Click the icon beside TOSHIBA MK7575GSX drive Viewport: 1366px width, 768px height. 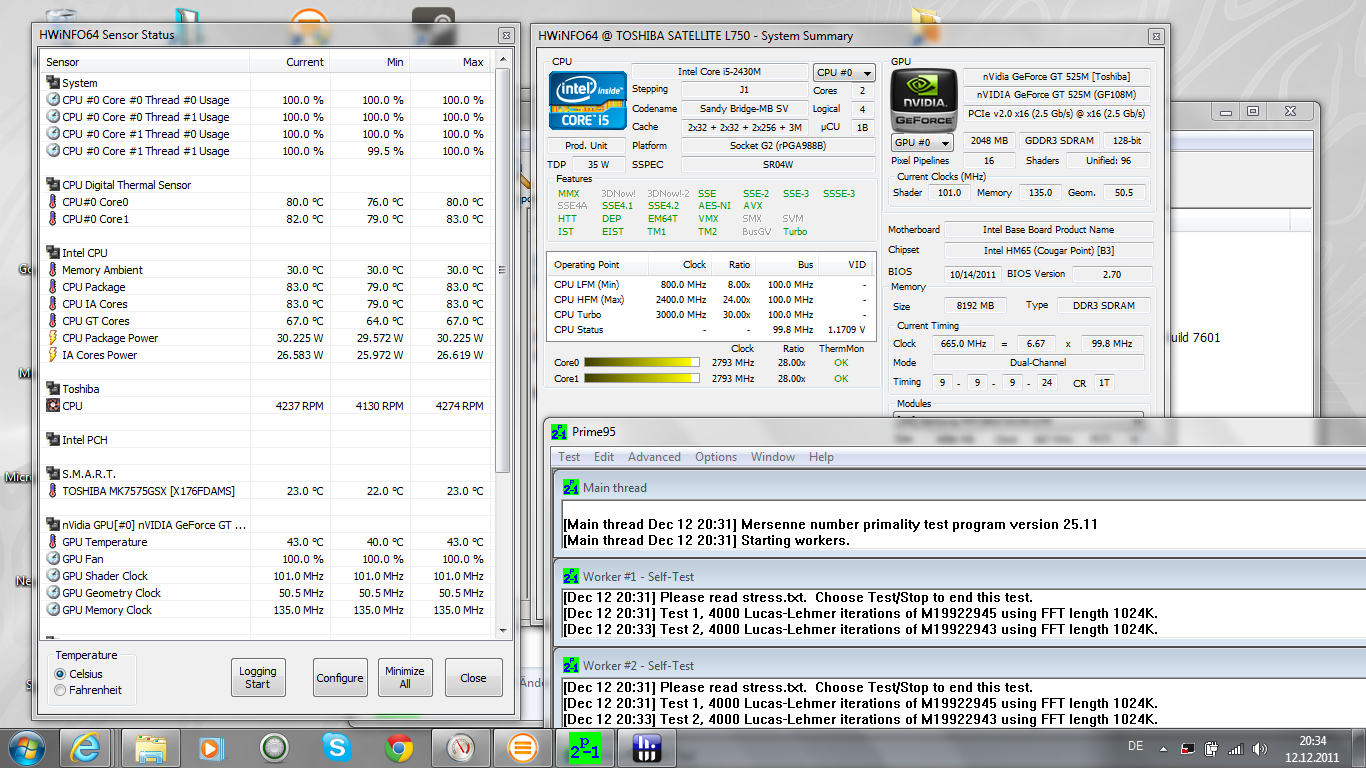click(53, 491)
